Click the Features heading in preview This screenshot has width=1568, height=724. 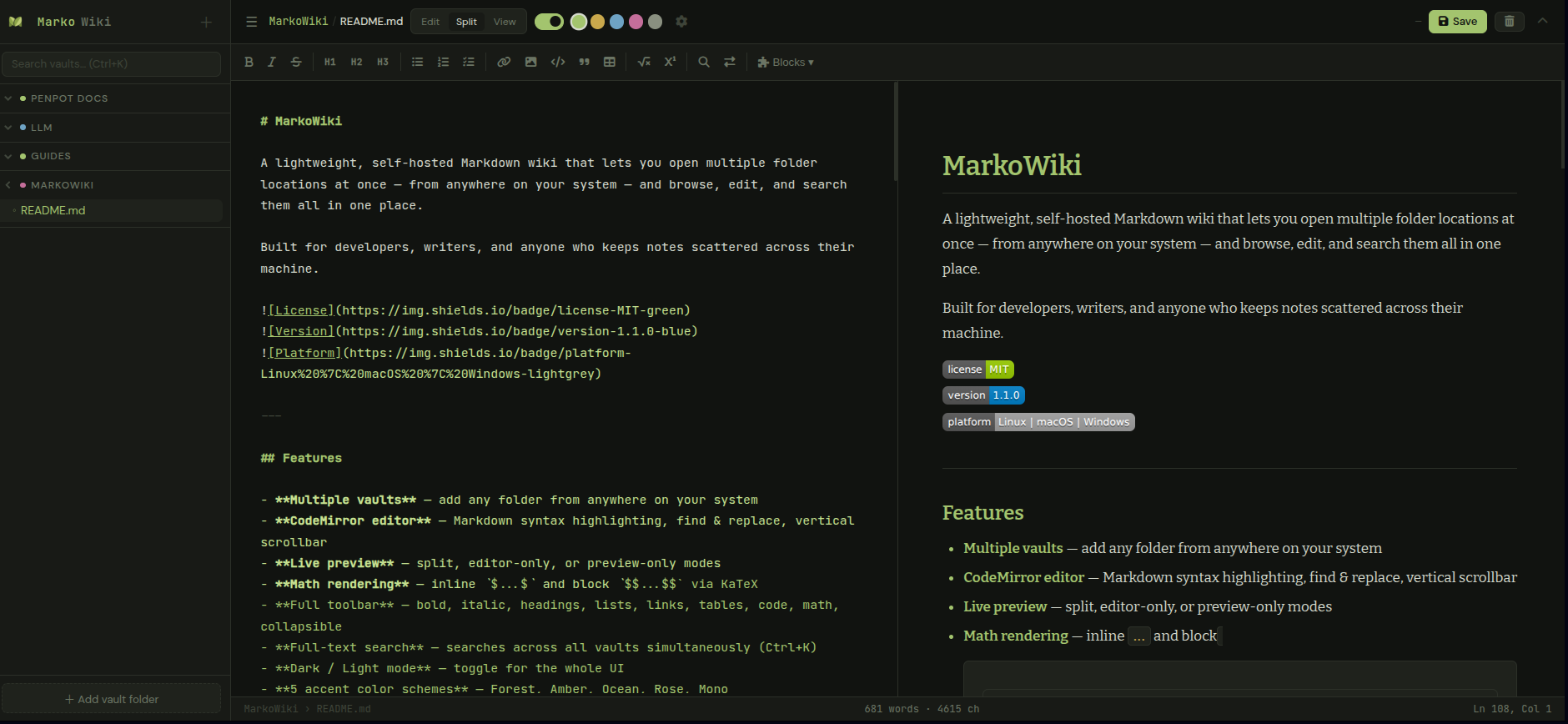(x=983, y=513)
